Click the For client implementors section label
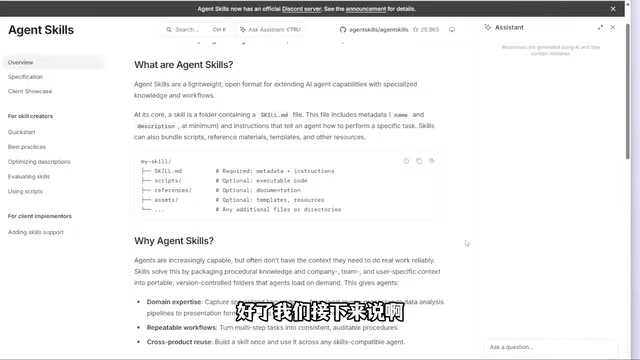Screen dimensions: 640x360 [x=40, y=216]
